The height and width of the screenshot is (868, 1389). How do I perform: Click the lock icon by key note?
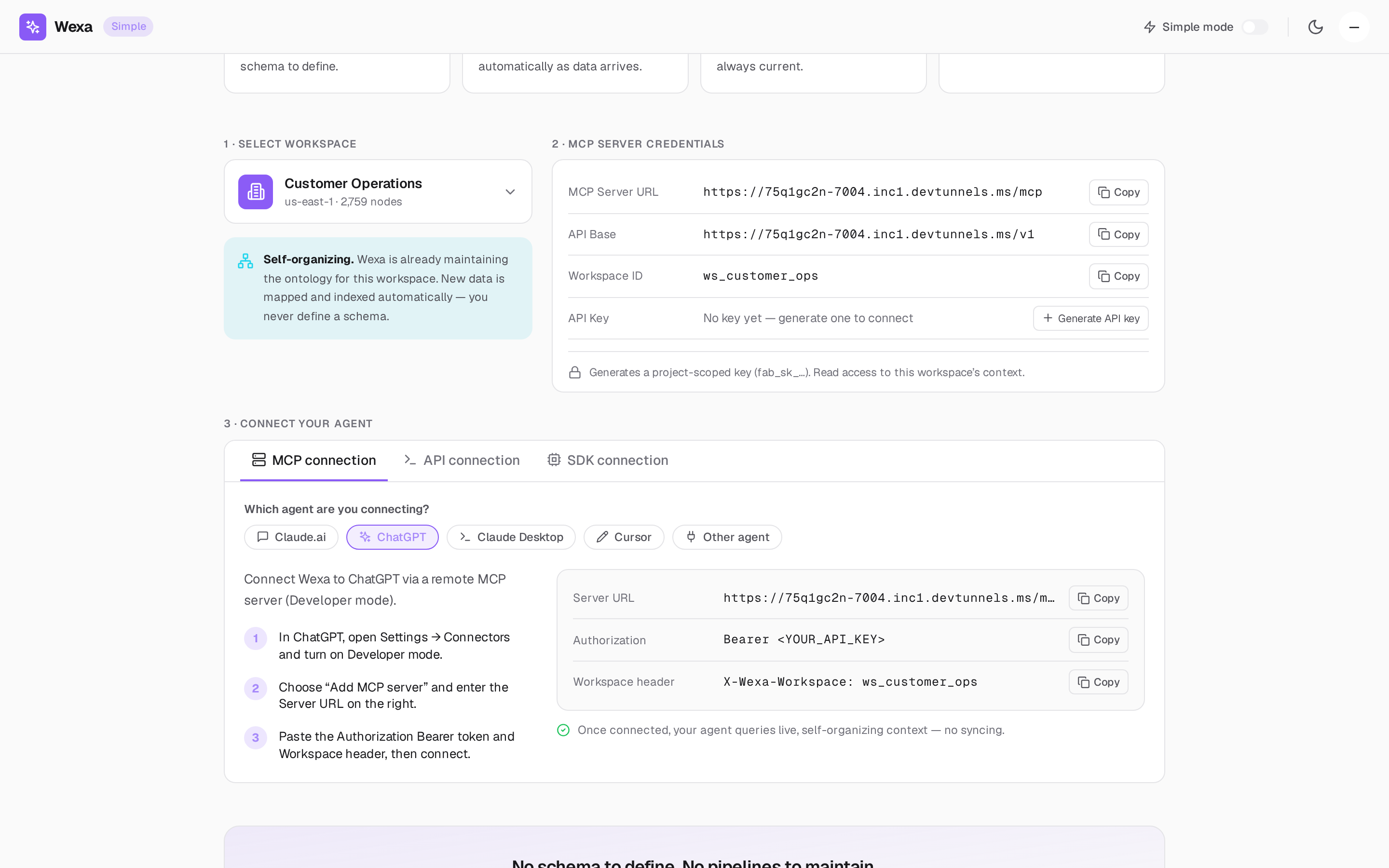(x=574, y=373)
